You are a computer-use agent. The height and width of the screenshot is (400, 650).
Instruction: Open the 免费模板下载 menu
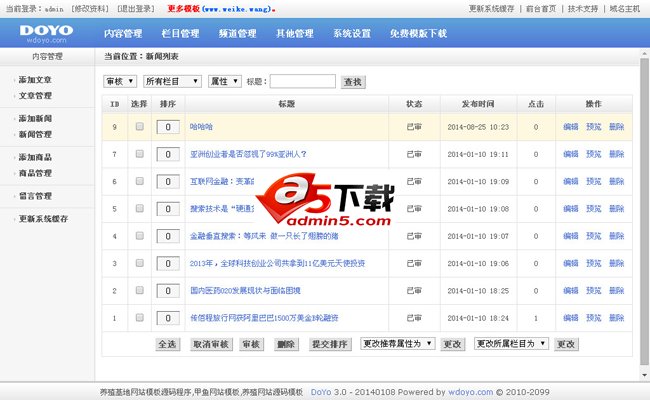tap(418, 34)
